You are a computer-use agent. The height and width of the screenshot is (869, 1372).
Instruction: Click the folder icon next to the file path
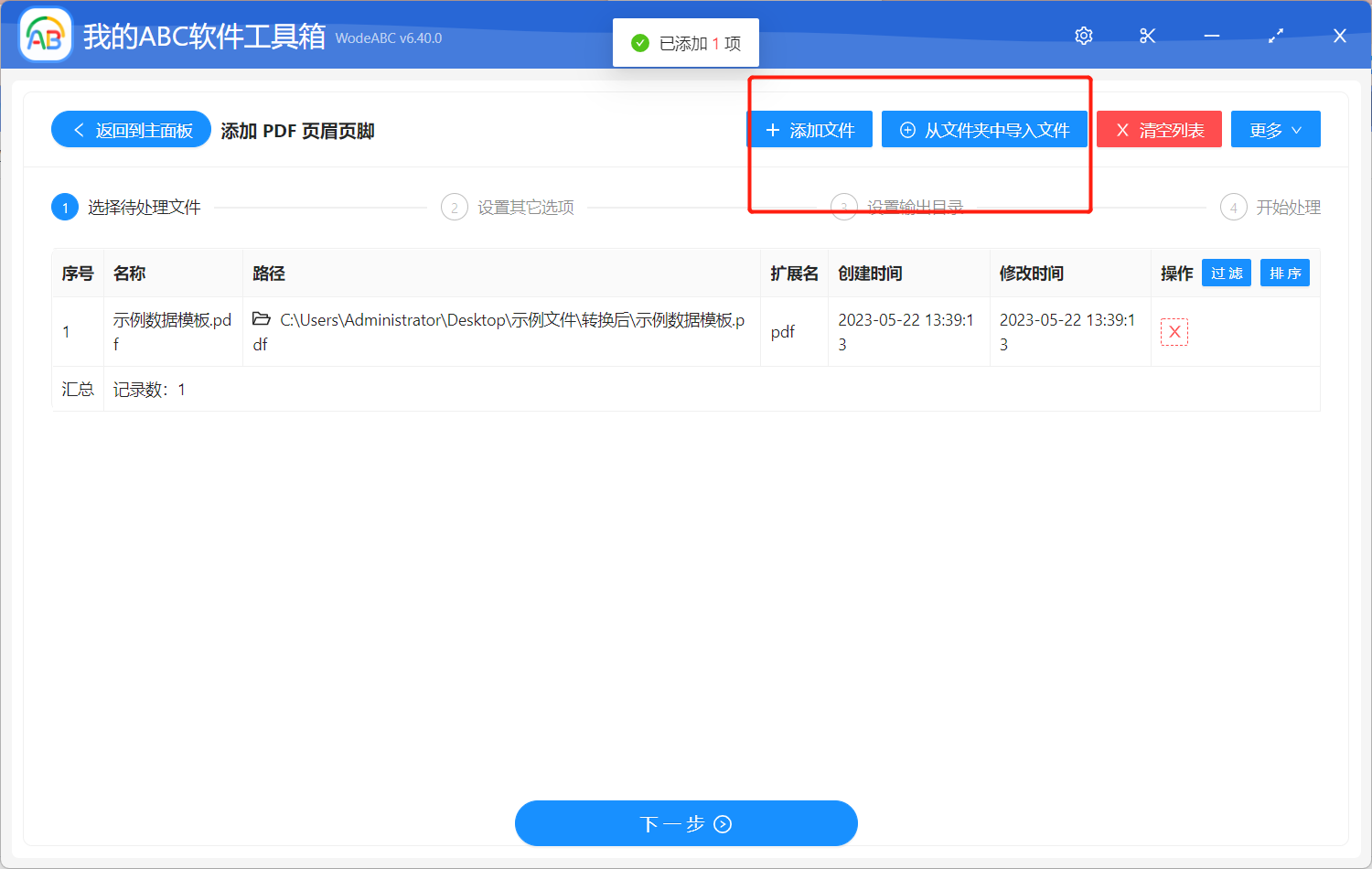(x=262, y=319)
